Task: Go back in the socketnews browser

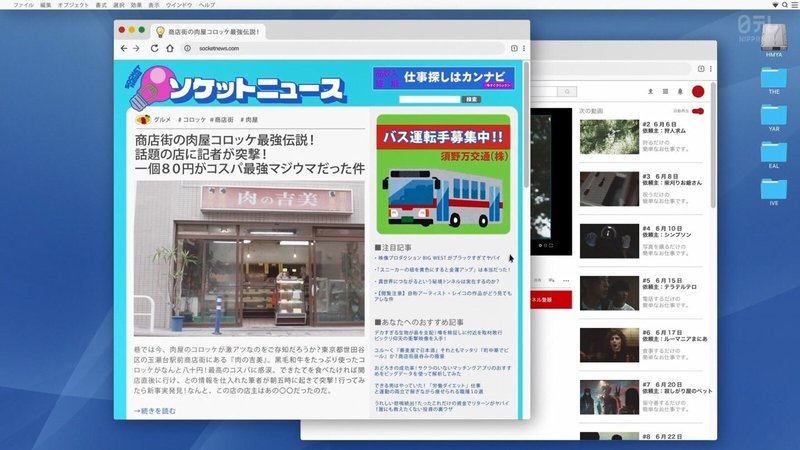Action: [x=124, y=48]
